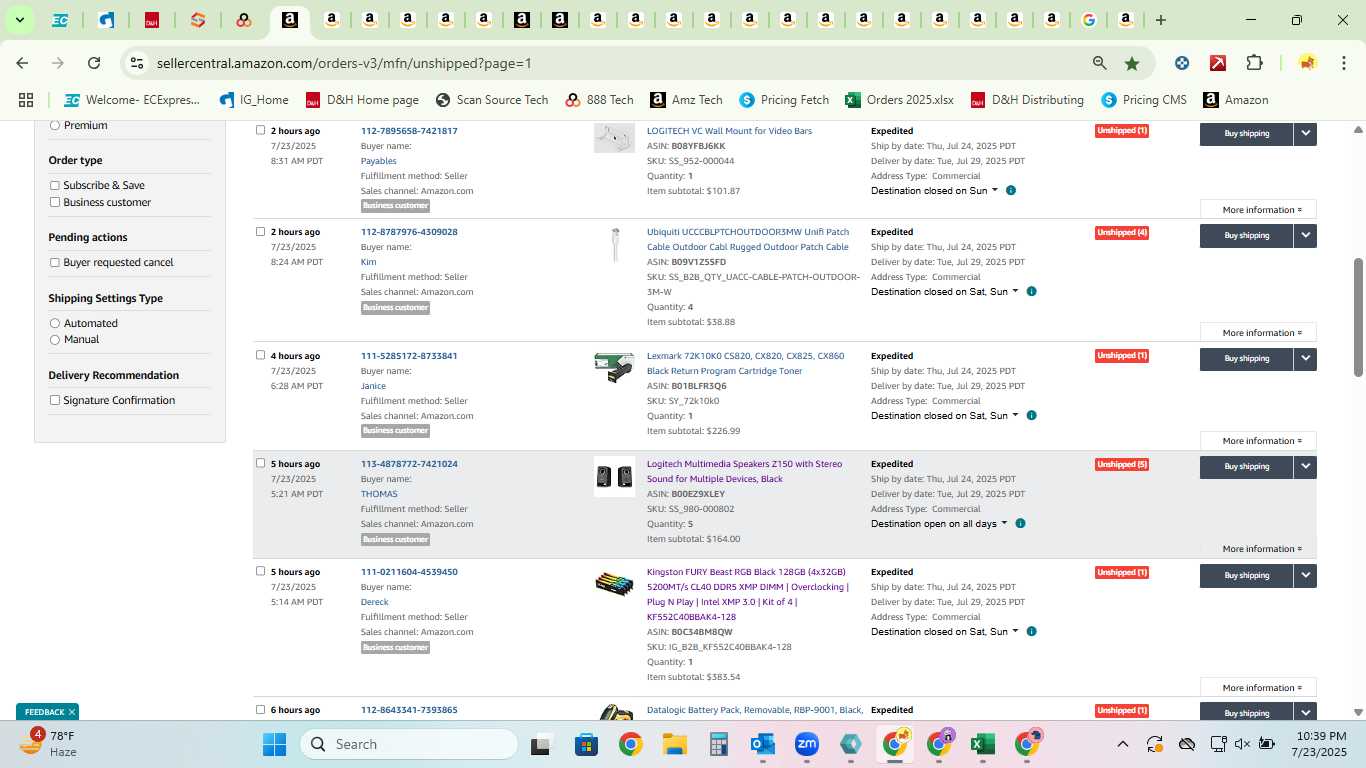Open the tab search dropdown arrow
This screenshot has height=768, width=1366.
click(19, 20)
